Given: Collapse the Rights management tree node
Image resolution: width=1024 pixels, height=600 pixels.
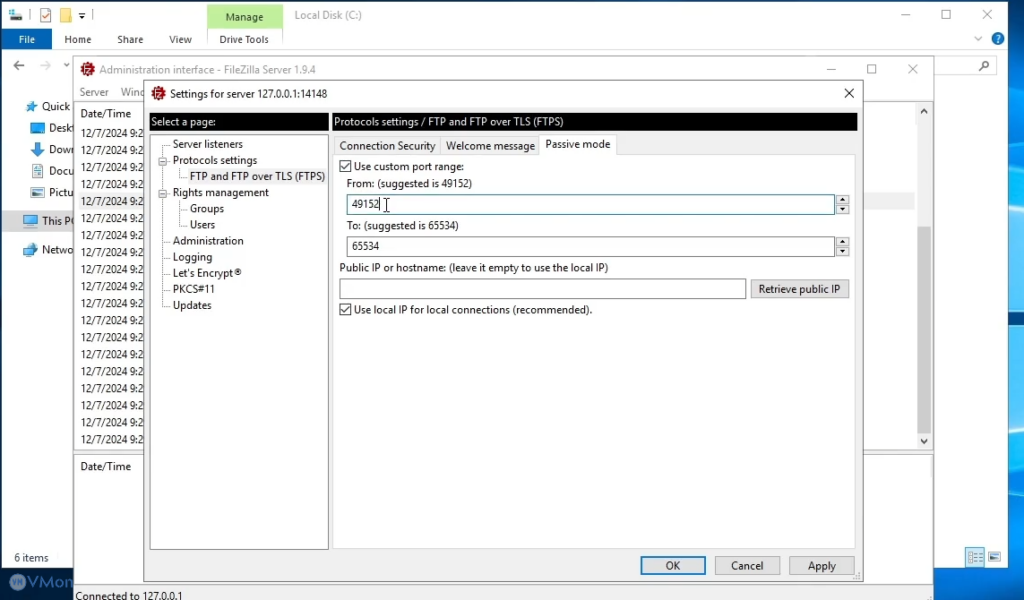Looking at the screenshot, I should (162, 193).
